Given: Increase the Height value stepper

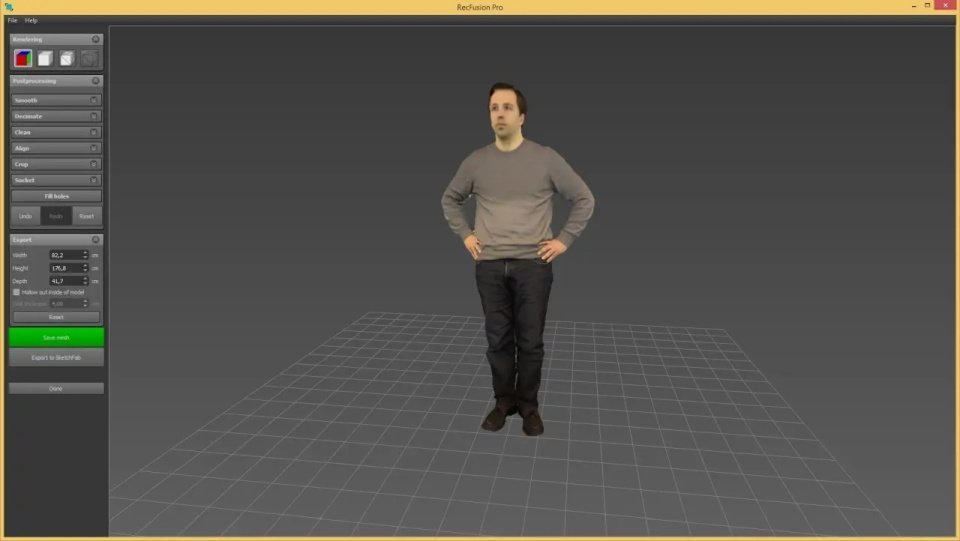Looking at the screenshot, I should click(85, 266).
